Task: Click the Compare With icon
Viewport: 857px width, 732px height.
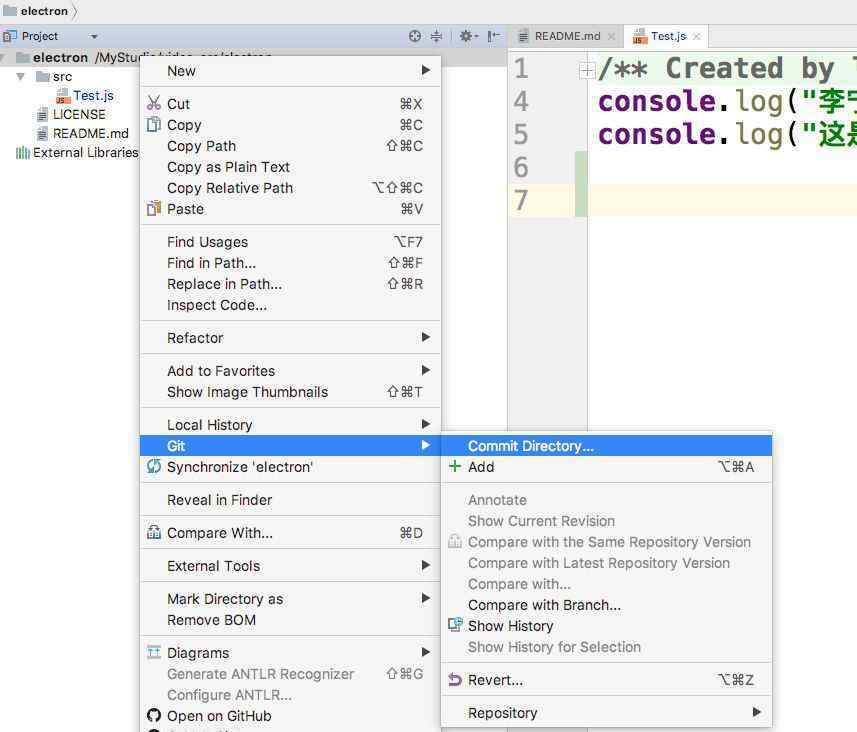Action: click(x=154, y=532)
